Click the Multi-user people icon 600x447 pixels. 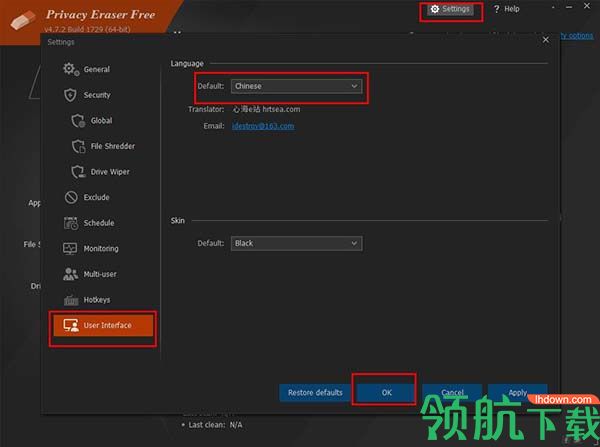click(70, 274)
